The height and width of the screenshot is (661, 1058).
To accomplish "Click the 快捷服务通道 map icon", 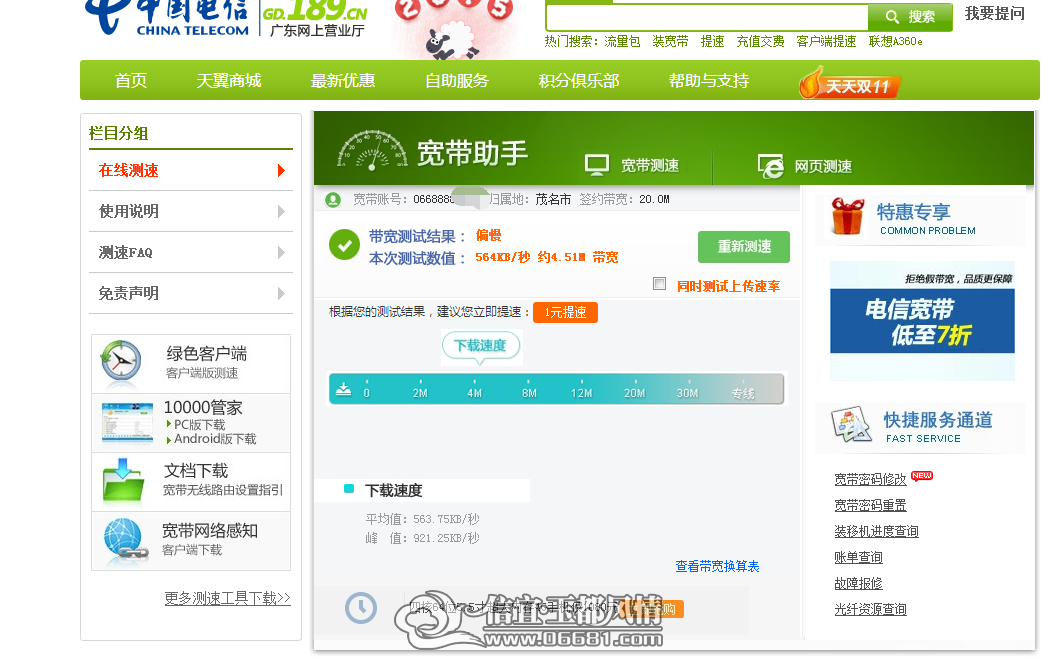I will coord(852,424).
